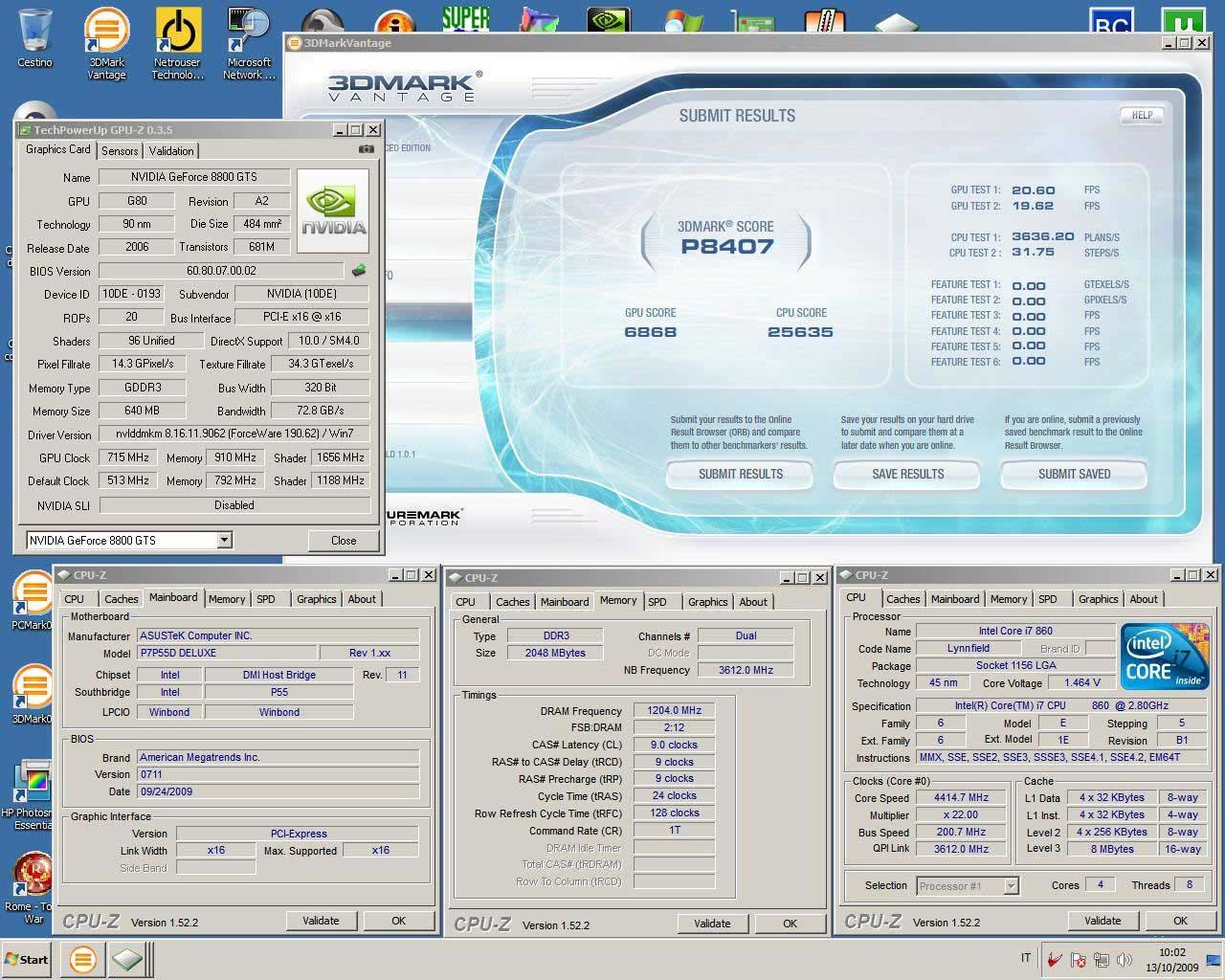Open the BC desktop icon
The height and width of the screenshot is (980, 1225).
click(1111, 21)
